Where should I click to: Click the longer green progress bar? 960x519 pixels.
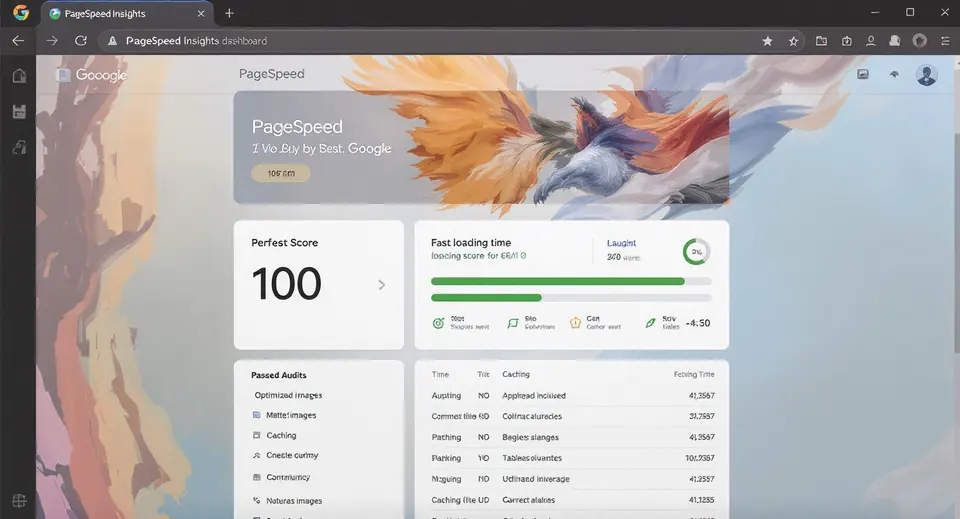point(558,282)
